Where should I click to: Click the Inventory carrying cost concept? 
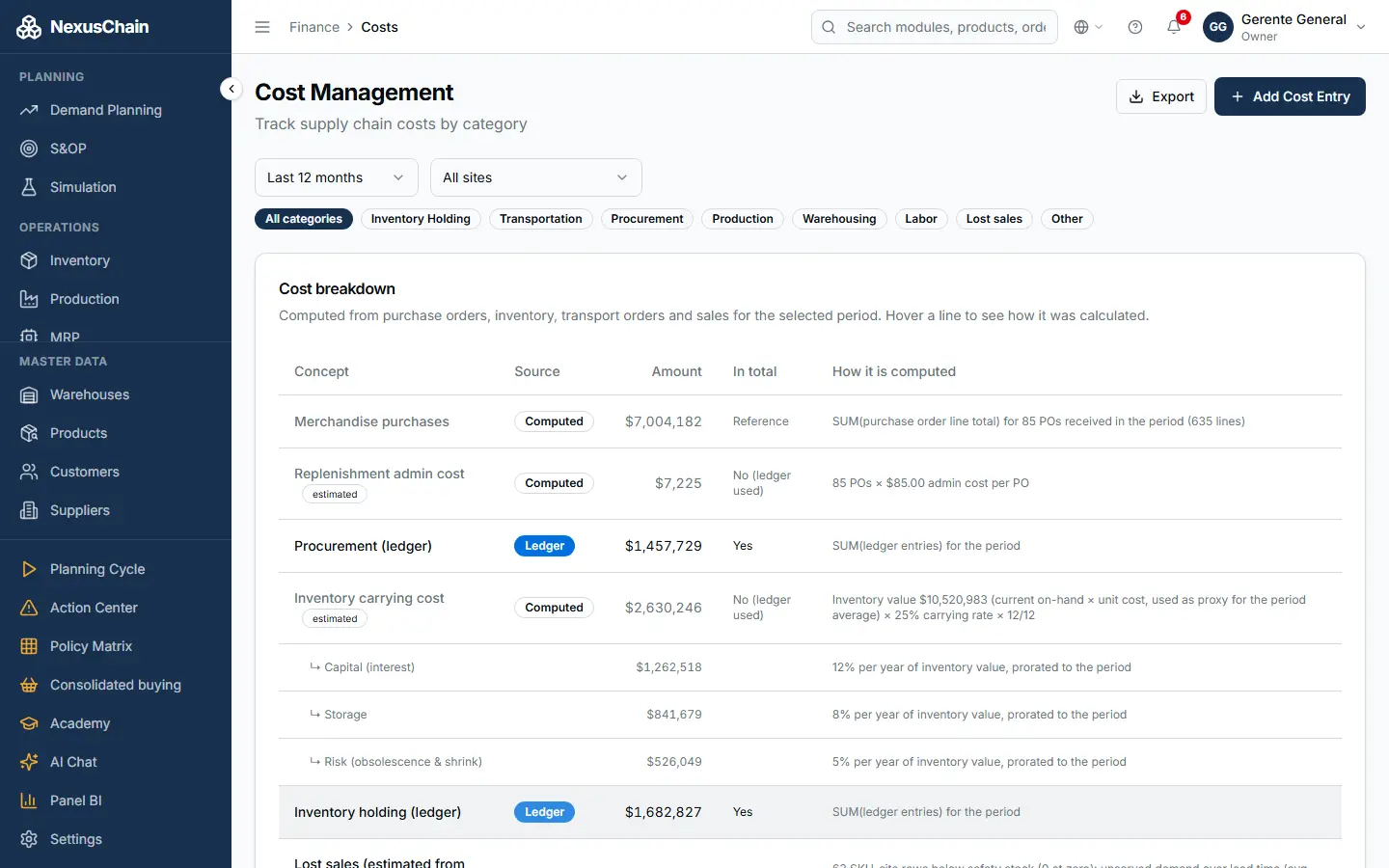coord(369,598)
